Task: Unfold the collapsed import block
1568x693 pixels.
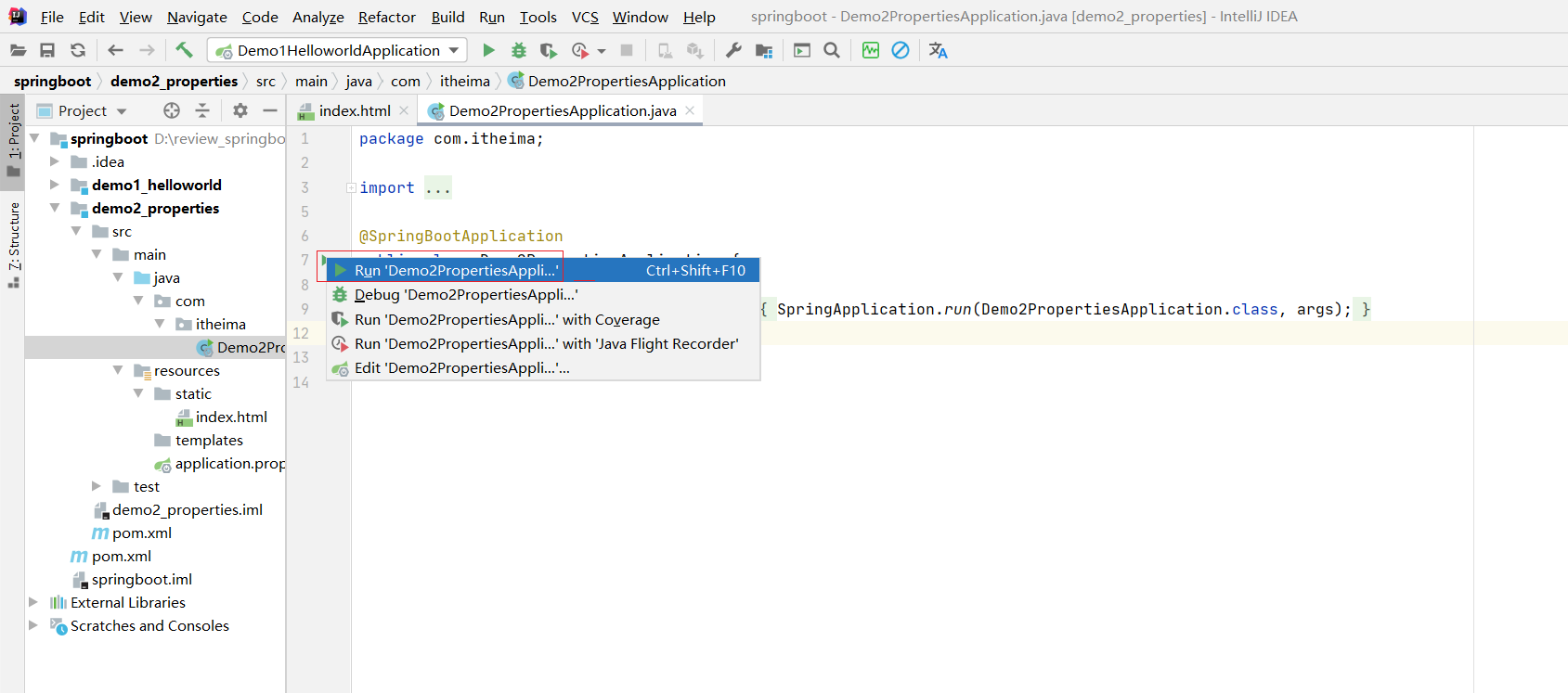Action: click(x=352, y=188)
